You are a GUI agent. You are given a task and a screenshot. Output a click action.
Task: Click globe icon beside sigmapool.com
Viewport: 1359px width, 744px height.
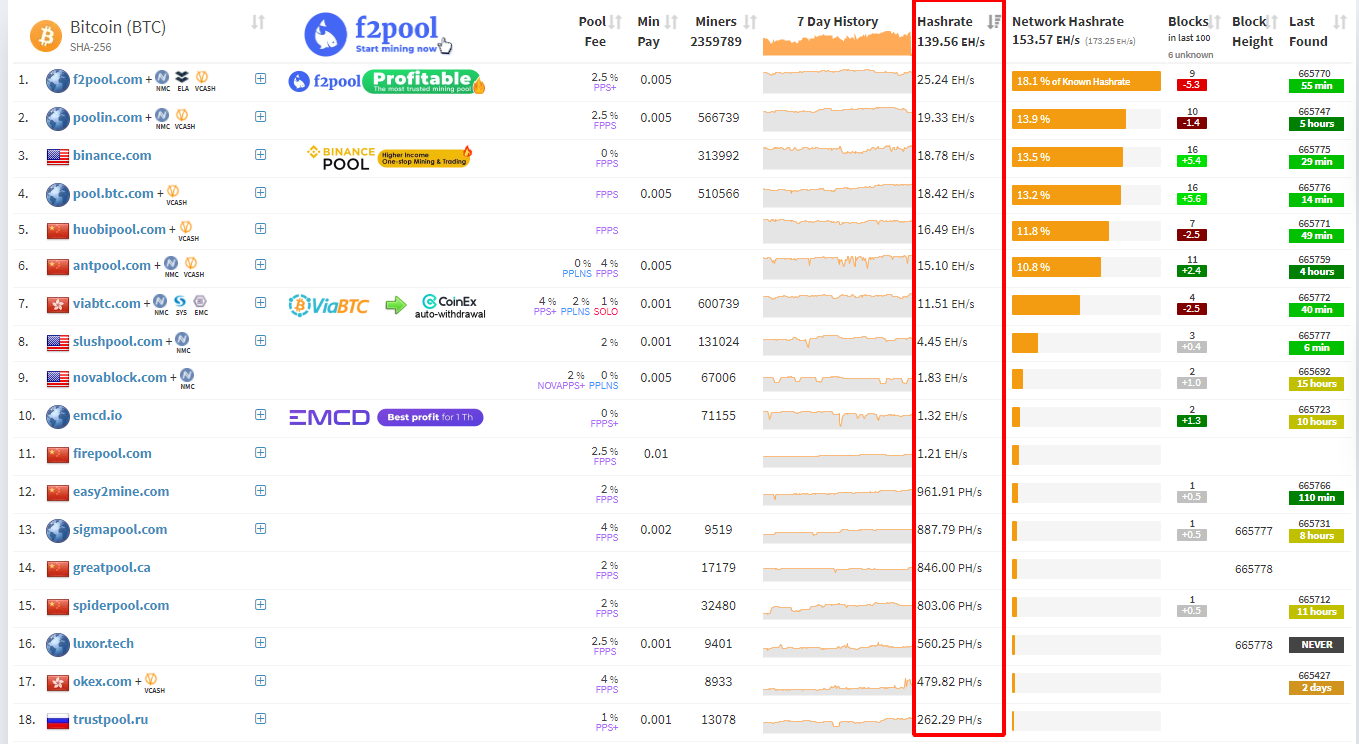pos(58,530)
